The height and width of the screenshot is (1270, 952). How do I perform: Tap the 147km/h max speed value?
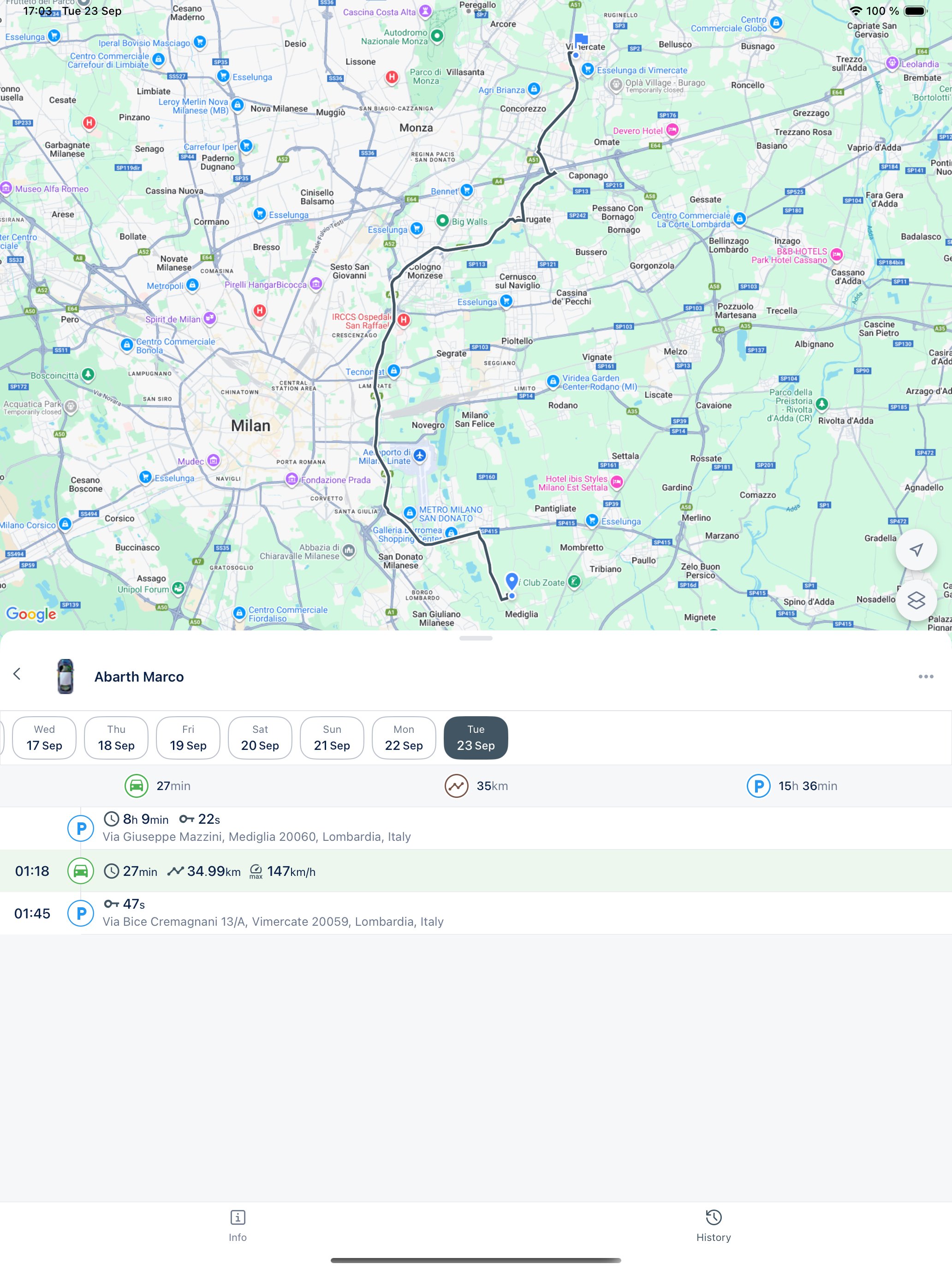coord(292,871)
